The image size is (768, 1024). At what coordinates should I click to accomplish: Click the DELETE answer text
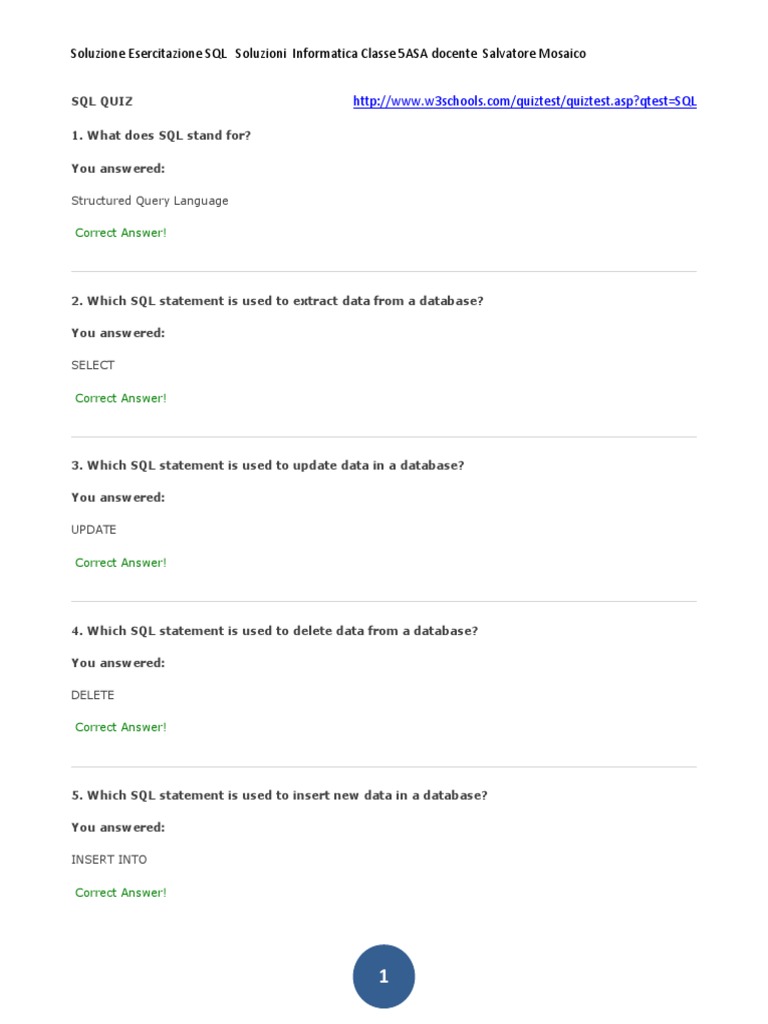tap(93, 695)
